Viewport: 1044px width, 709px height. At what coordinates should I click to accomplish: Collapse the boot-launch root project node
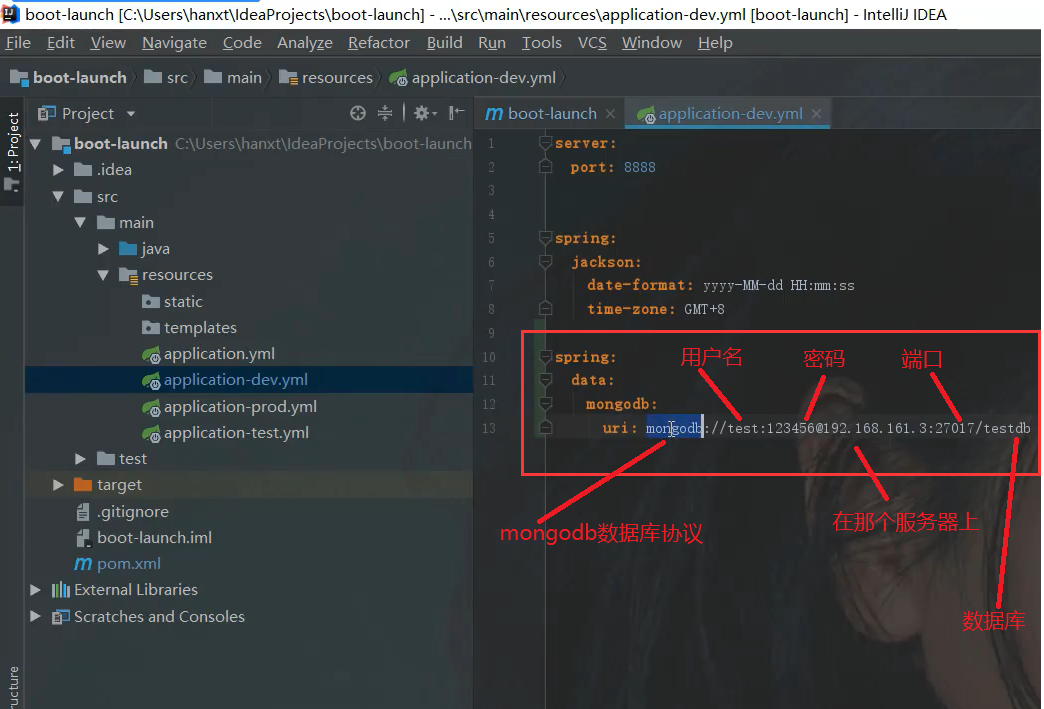36,143
